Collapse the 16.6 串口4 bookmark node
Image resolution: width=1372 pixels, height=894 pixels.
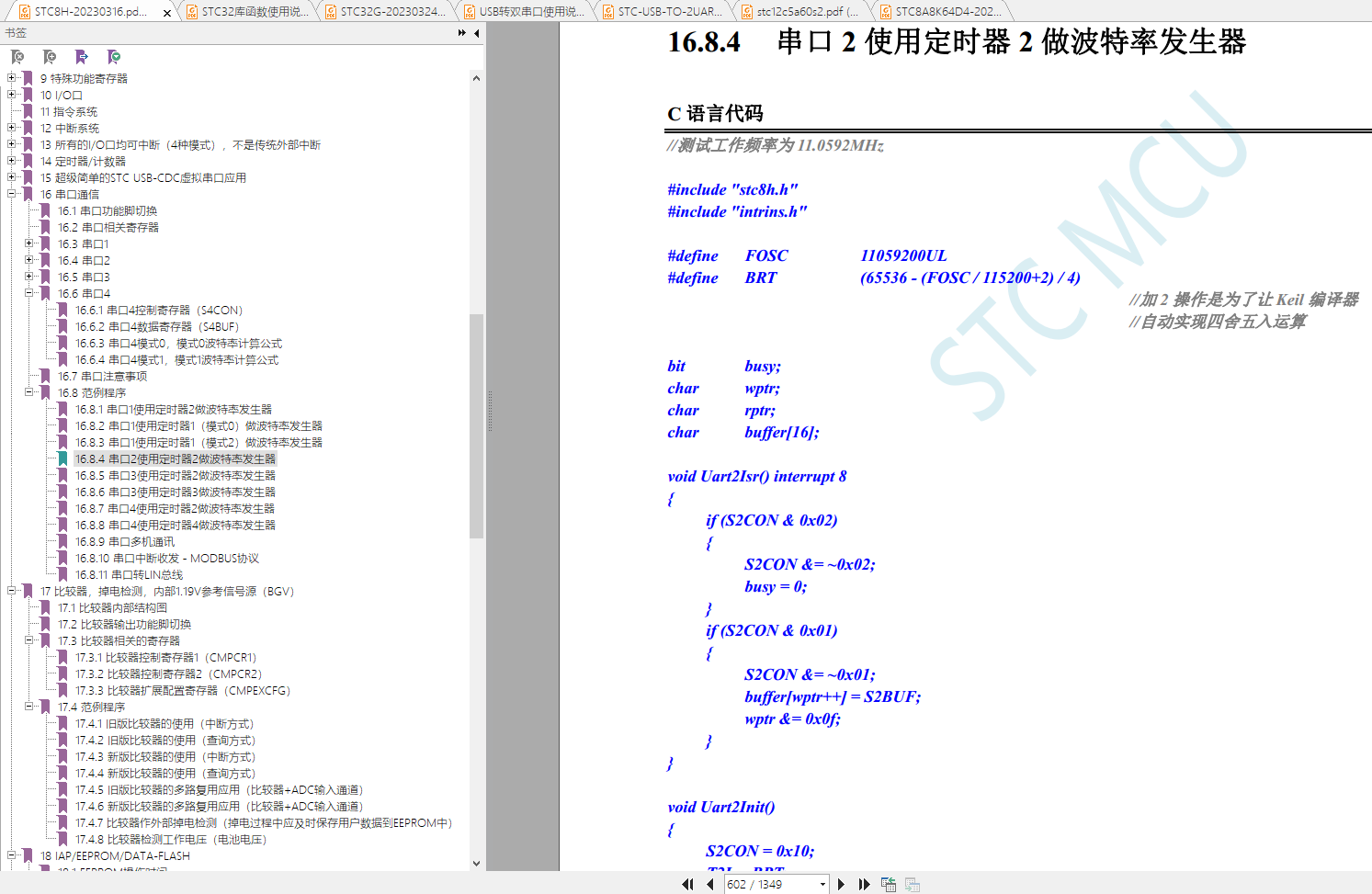click(x=29, y=293)
